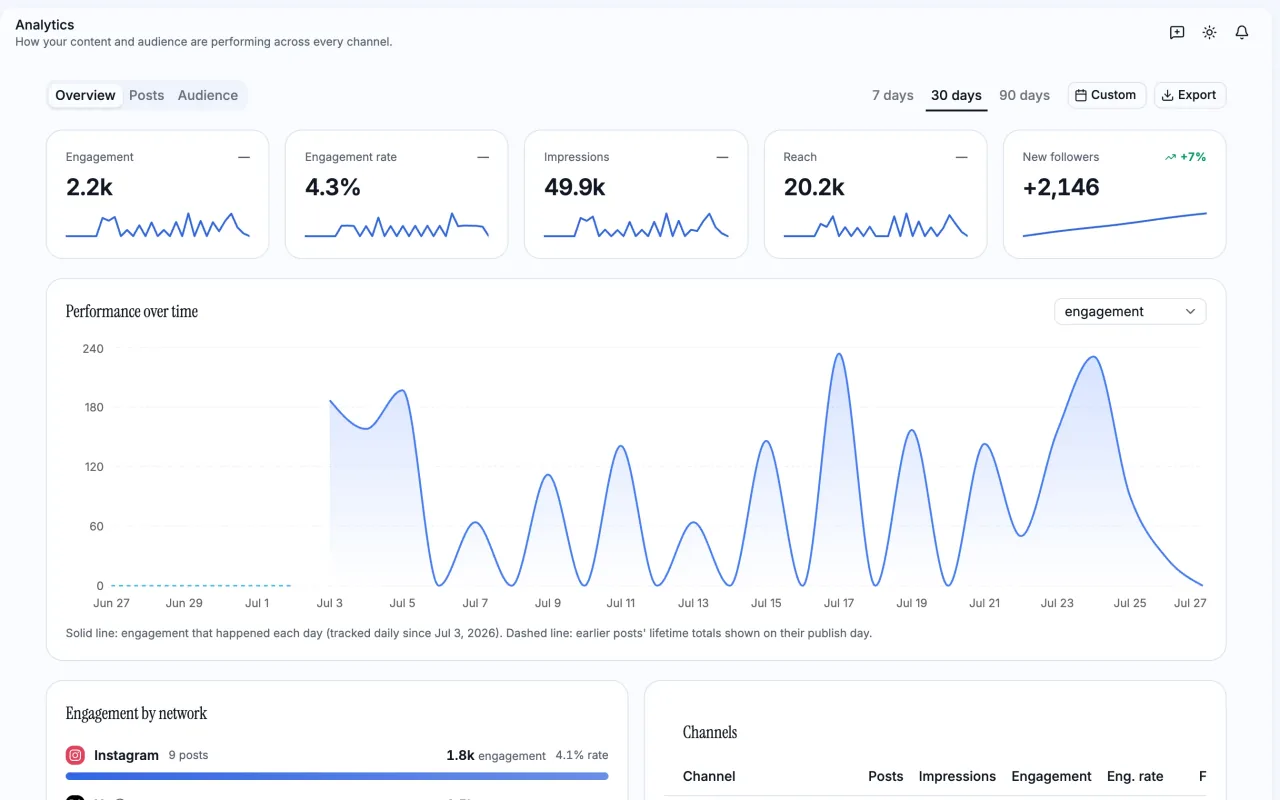Click the Impressions 49.9k card
The height and width of the screenshot is (800, 1280).
[635, 194]
